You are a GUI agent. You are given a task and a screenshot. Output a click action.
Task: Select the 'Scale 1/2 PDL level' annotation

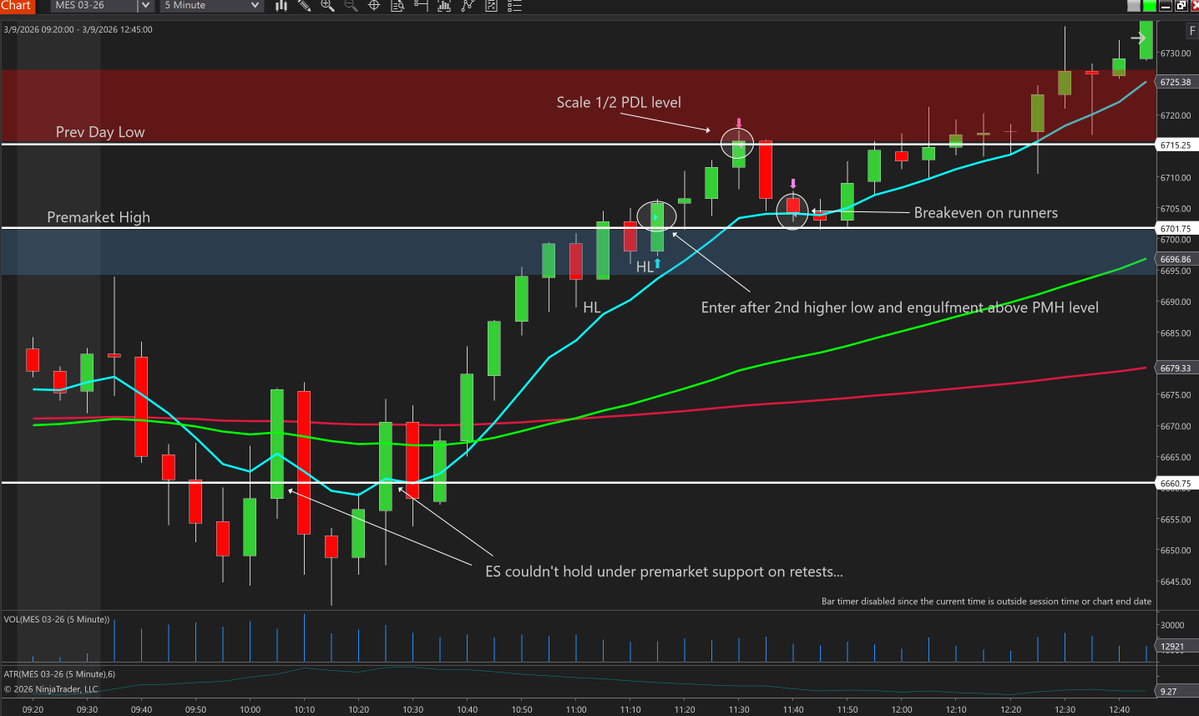point(619,102)
